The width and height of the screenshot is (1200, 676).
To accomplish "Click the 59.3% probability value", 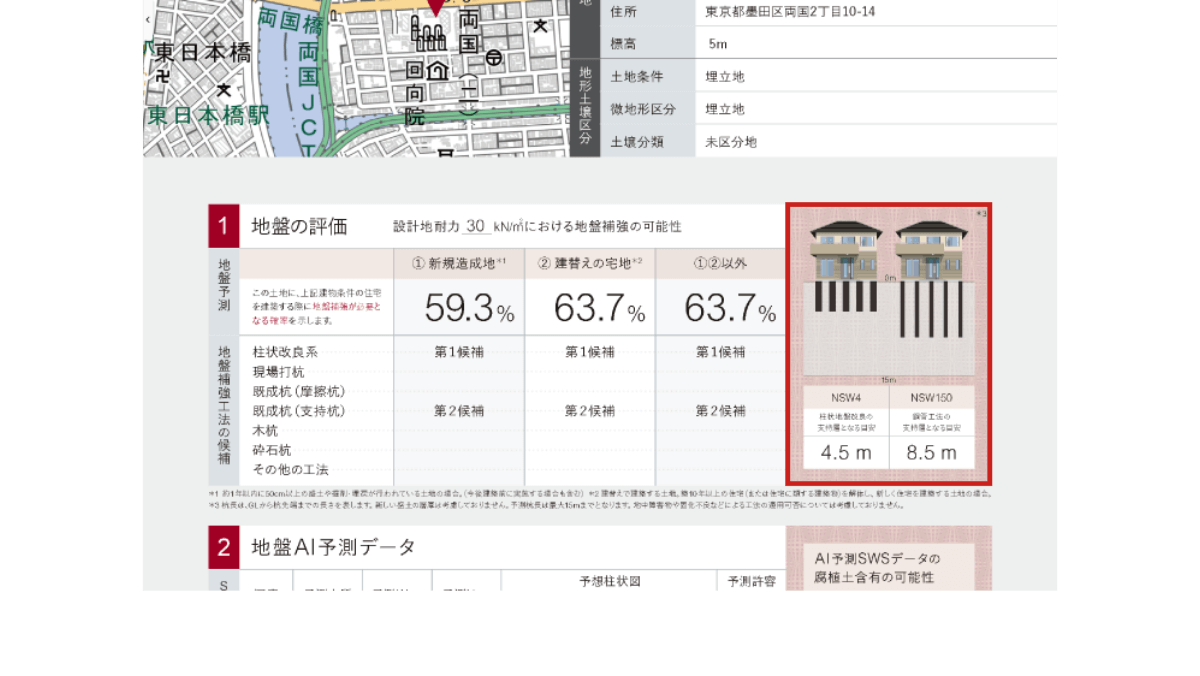I will [469, 309].
